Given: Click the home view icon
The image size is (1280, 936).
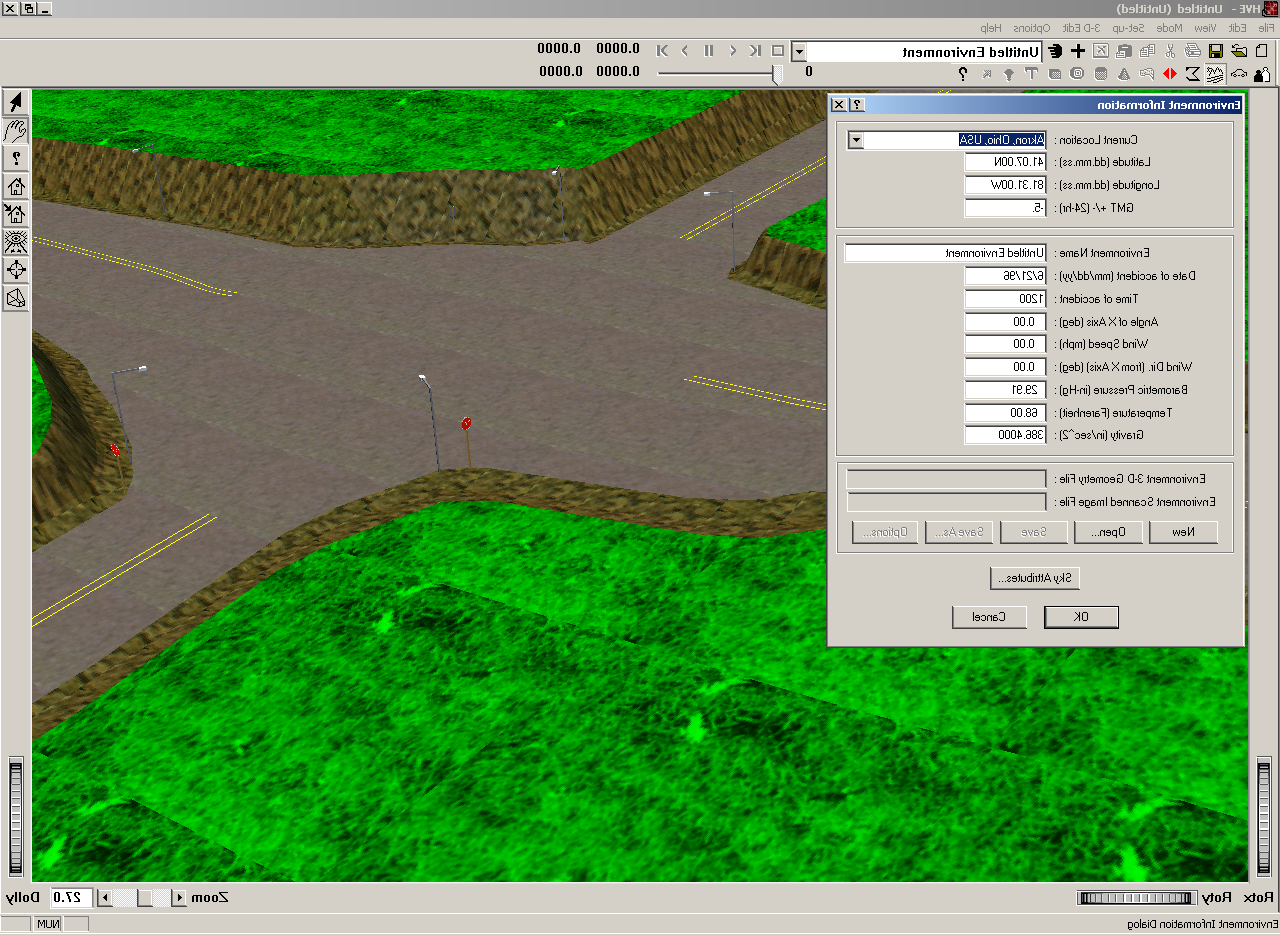Looking at the screenshot, I should tap(16, 186).
